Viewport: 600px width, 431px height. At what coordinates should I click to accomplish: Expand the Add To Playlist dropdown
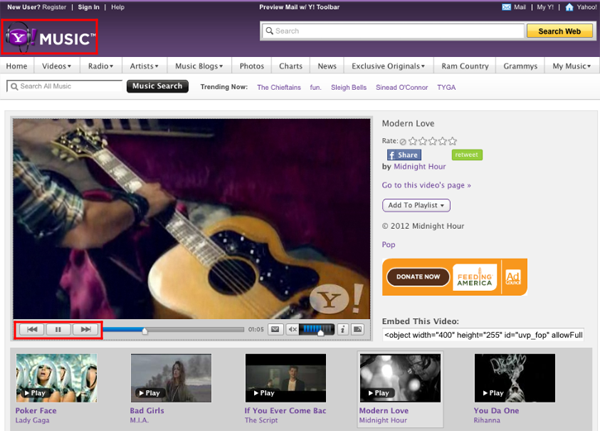coord(416,205)
